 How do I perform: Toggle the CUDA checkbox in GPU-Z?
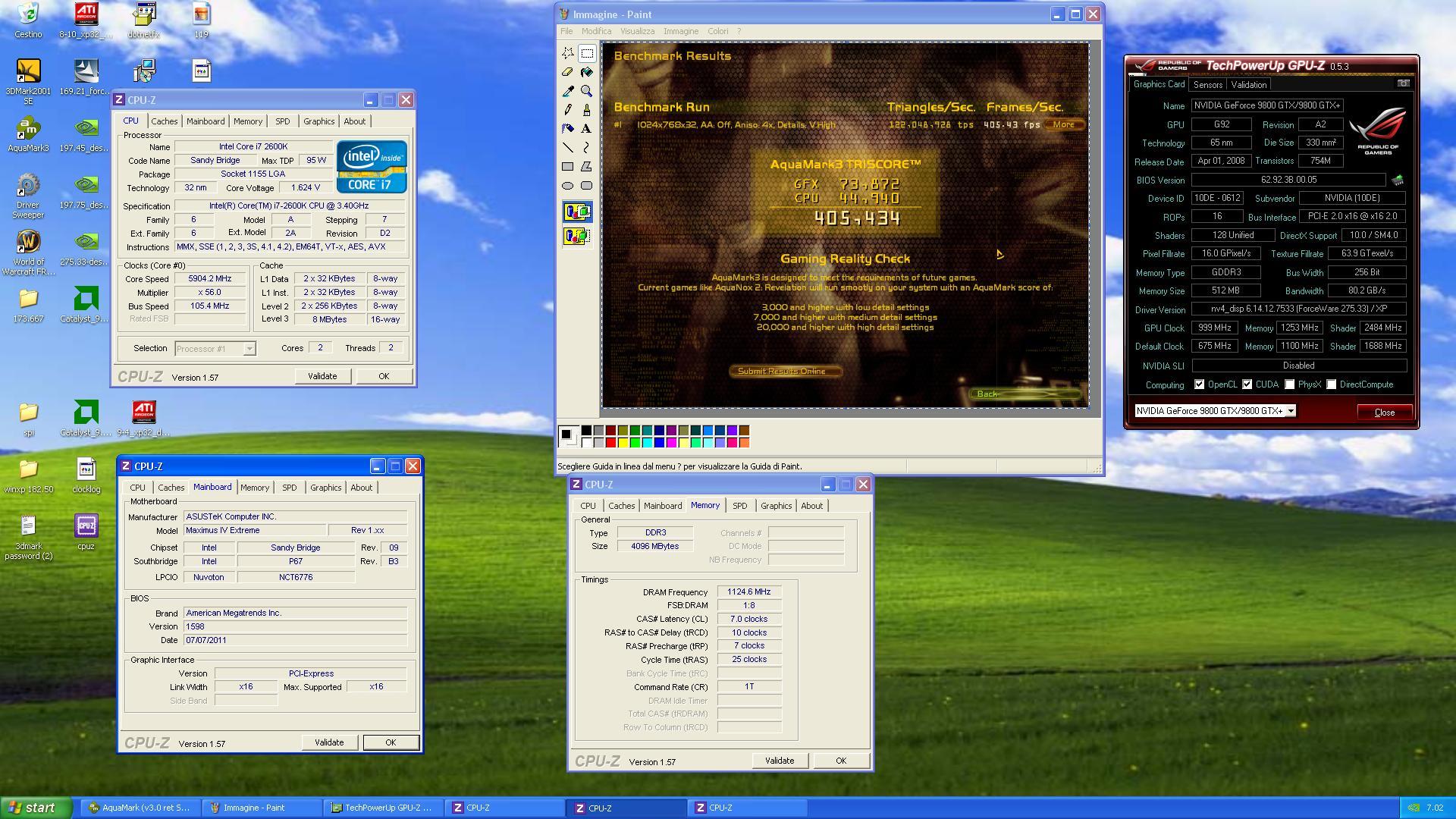pos(1247,384)
